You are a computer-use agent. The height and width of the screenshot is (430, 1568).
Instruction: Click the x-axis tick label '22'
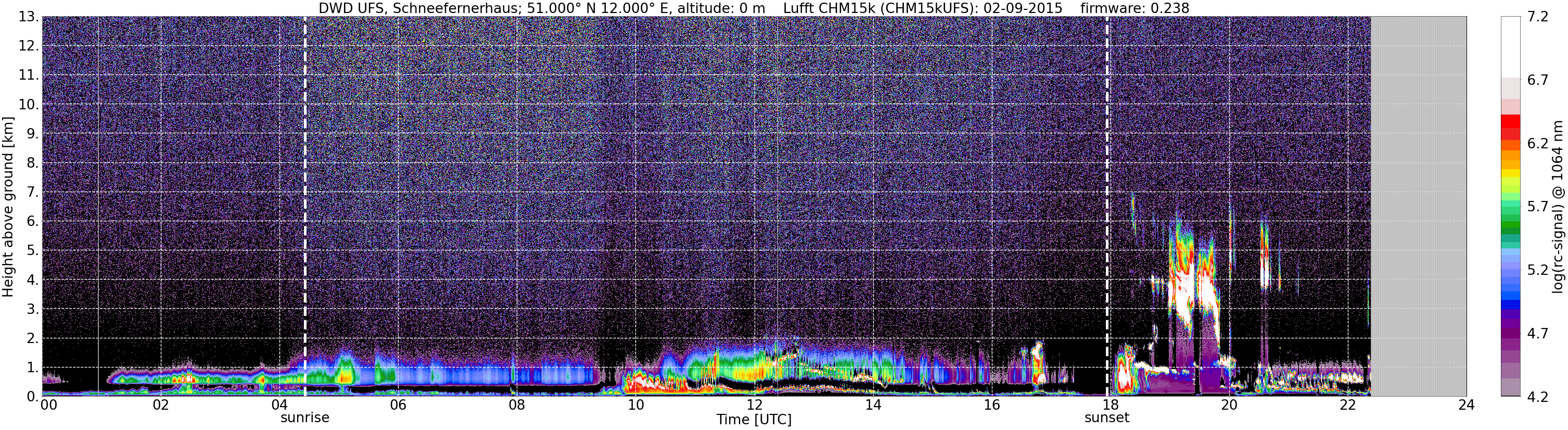1348,406
